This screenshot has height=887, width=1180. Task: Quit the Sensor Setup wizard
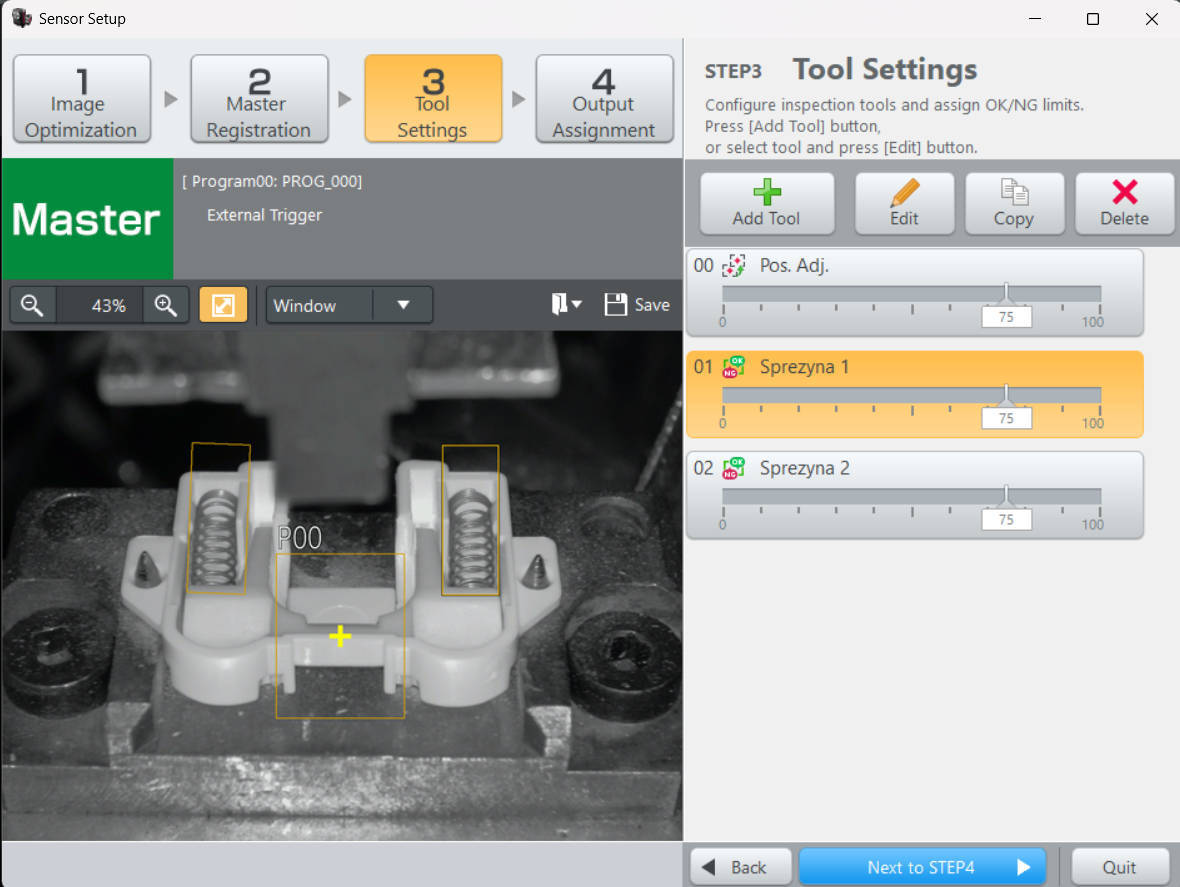click(1119, 866)
